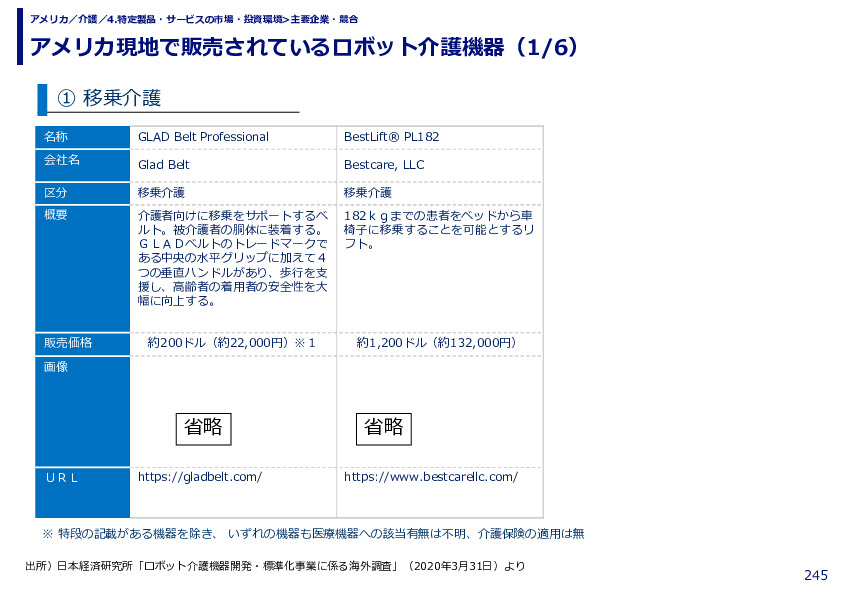Click the source line starting 出所）日本経済研究所
The height and width of the screenshot is (595, 842).
pyautogui.click(x=275, y=566)
